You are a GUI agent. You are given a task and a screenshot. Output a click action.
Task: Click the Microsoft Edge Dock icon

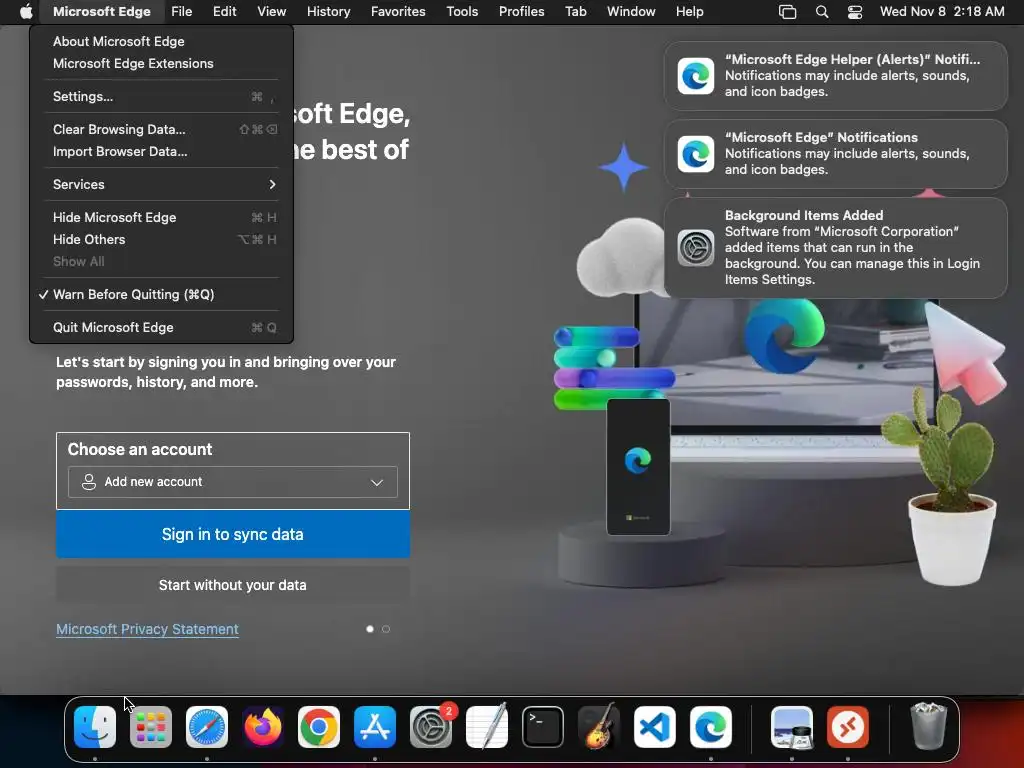711,727
